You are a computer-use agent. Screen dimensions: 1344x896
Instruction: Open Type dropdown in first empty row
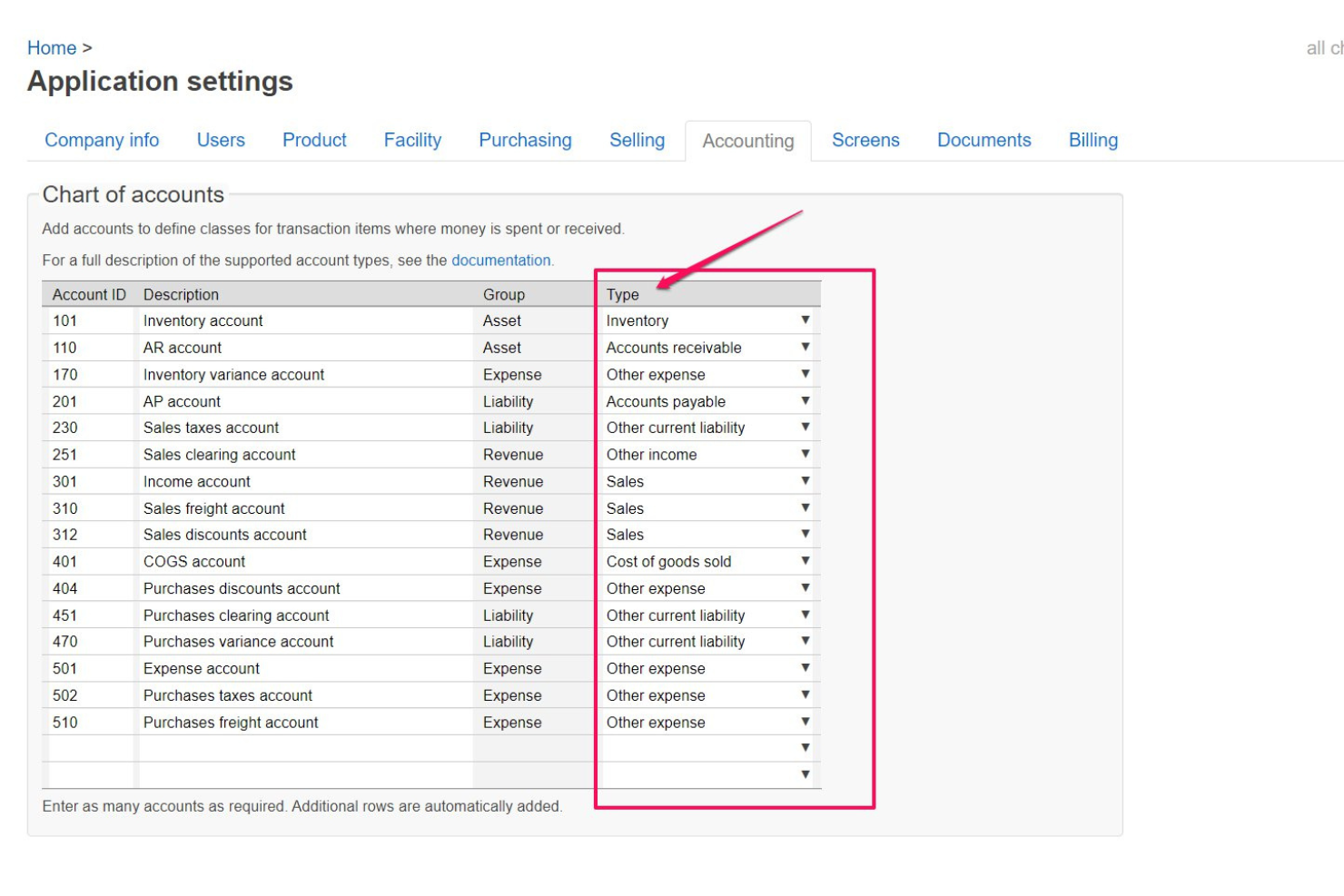(708, 748)
